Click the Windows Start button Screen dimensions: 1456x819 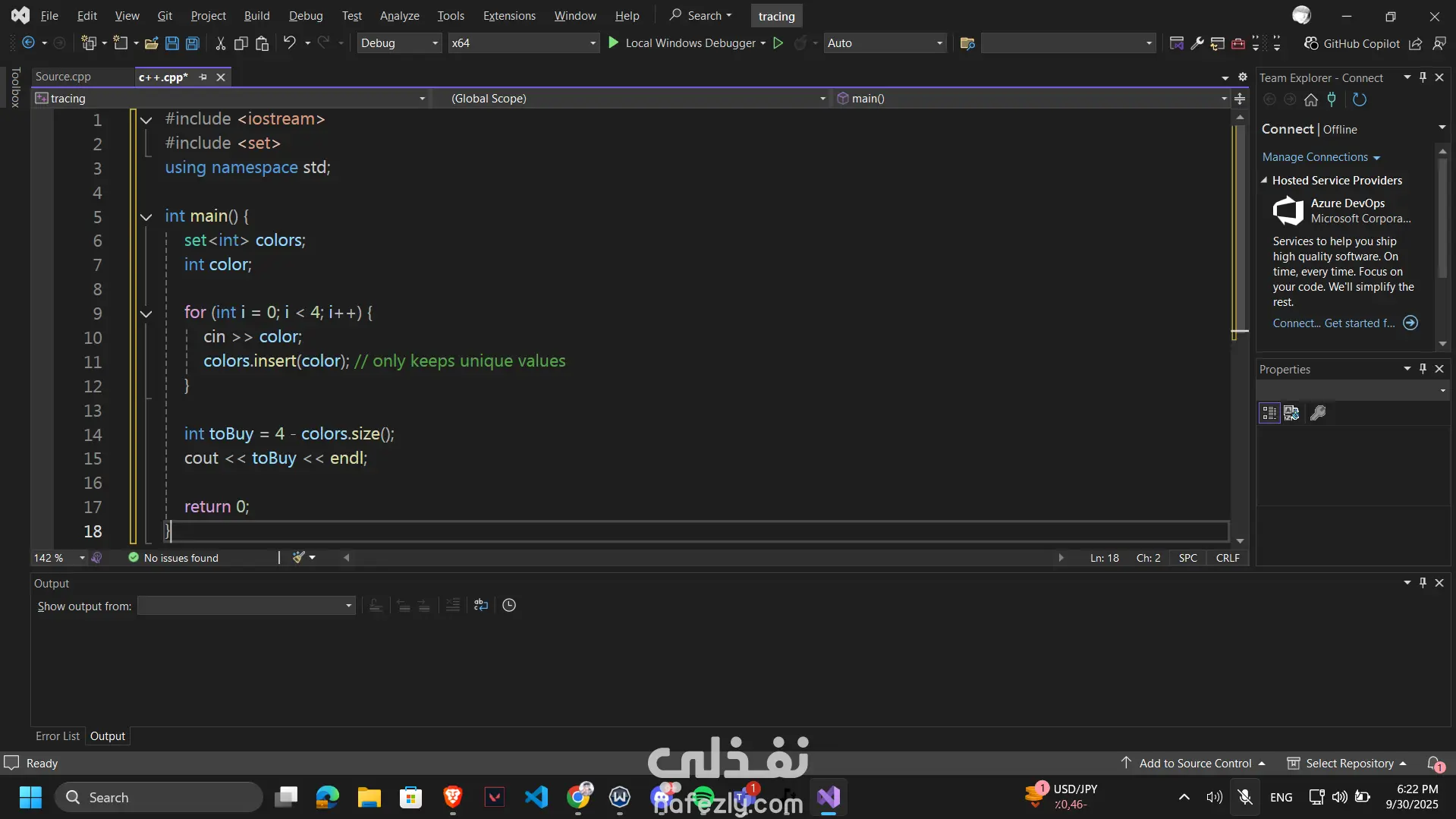[x=30, y=797]
